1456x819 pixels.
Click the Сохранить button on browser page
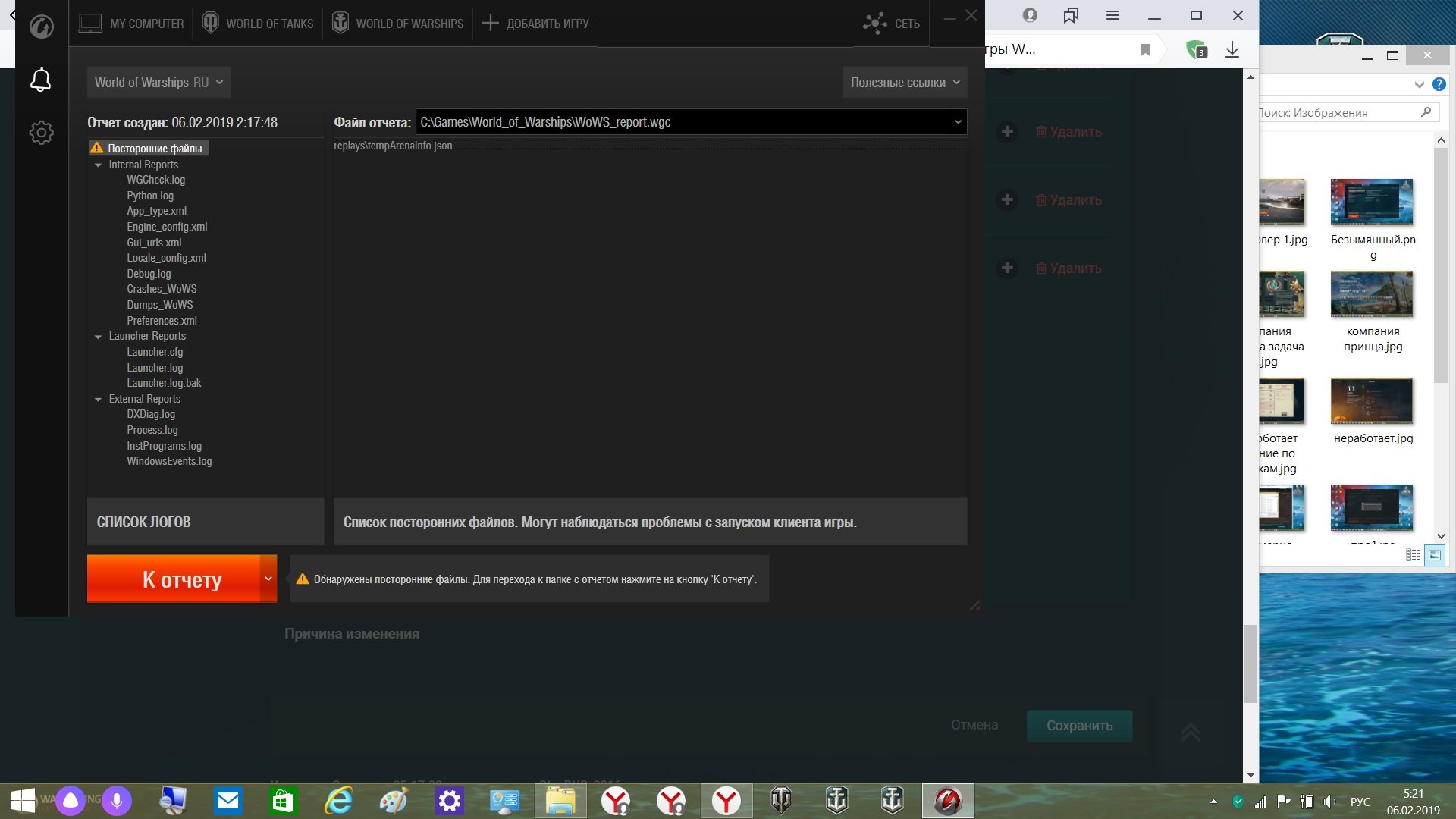1079,726
